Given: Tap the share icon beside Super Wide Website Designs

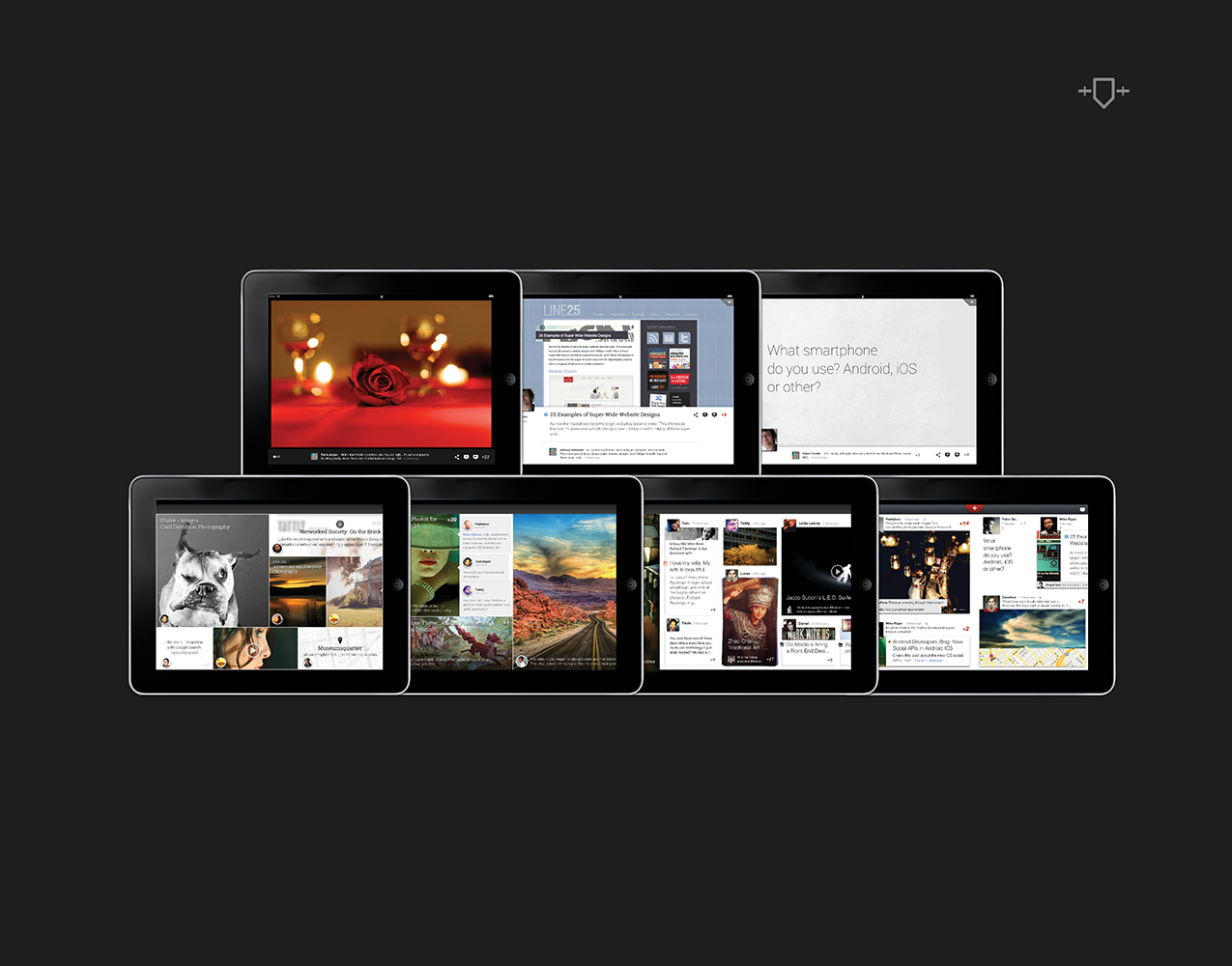Looking at the screenshot, I should point(696,414).
